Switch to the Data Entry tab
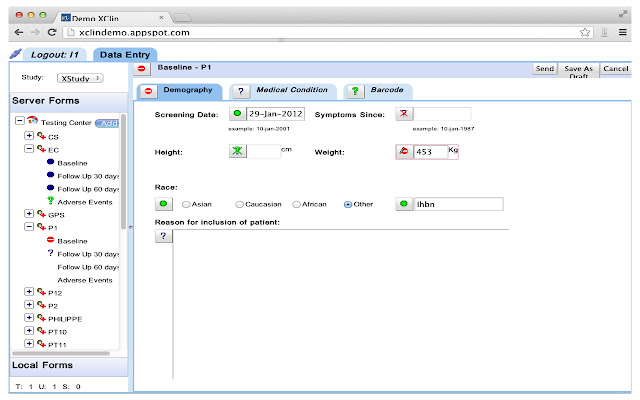Image resolution: width=640 pixels, height=400 pixels. 125,55
